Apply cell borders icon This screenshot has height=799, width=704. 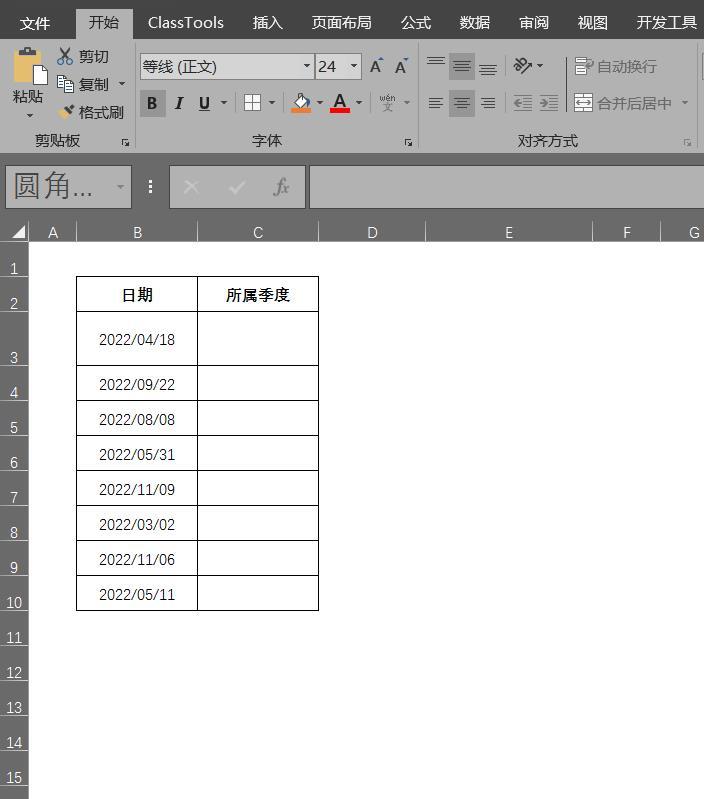(x=252, y=103)
